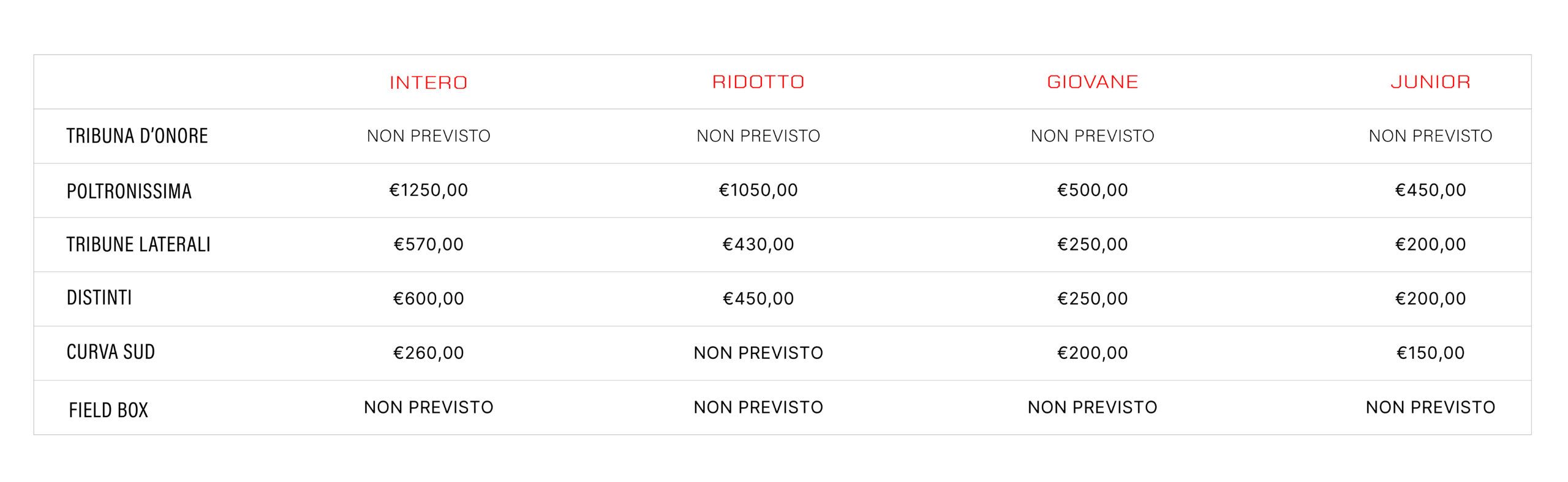The width and height of the screenshot is (1568, 482).
Task: Select Tribune Laterali Ridotto price €430,00
Action: click(758, 244)
